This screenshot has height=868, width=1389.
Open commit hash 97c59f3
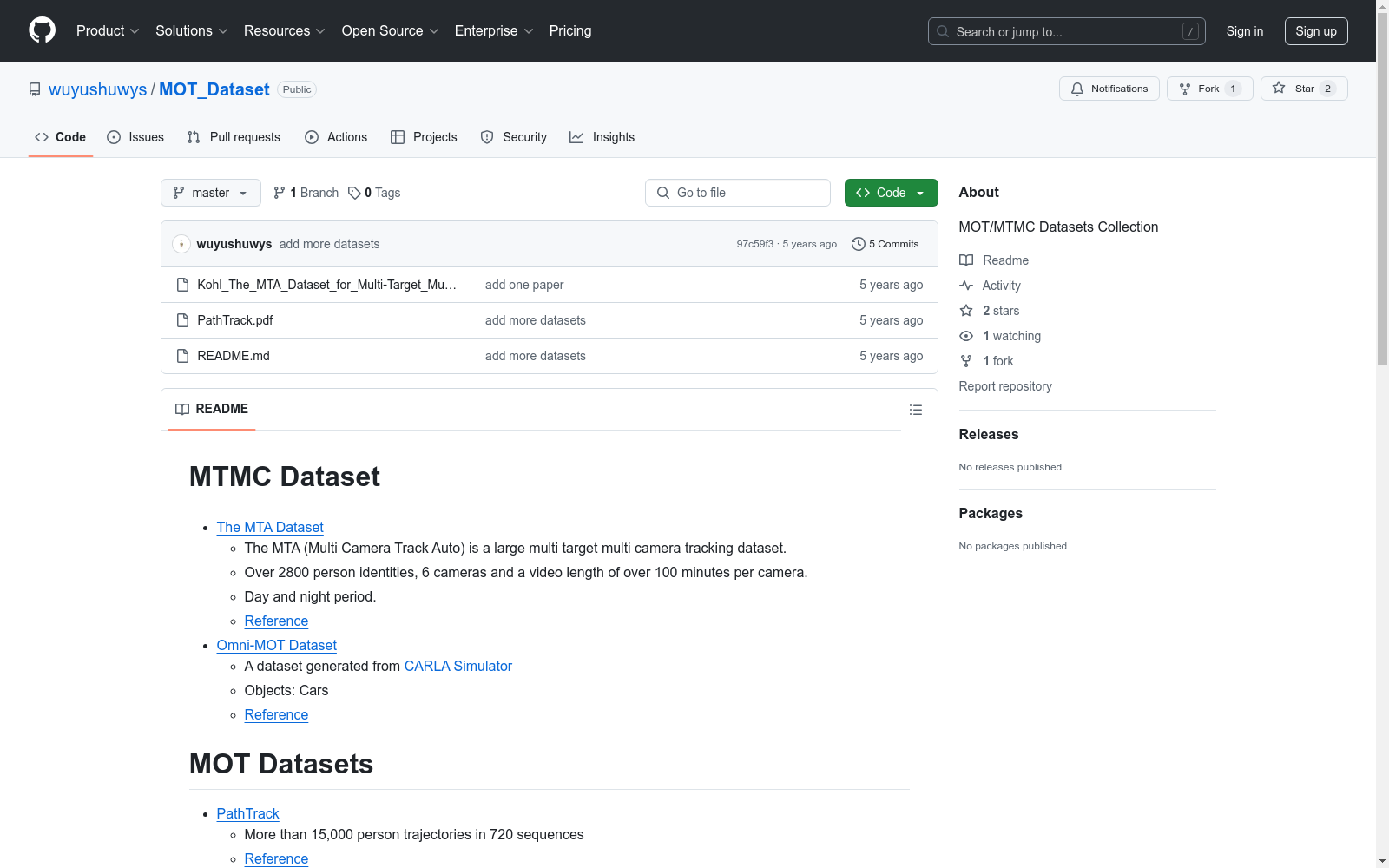pyautogui.click(x=755, y=244)
